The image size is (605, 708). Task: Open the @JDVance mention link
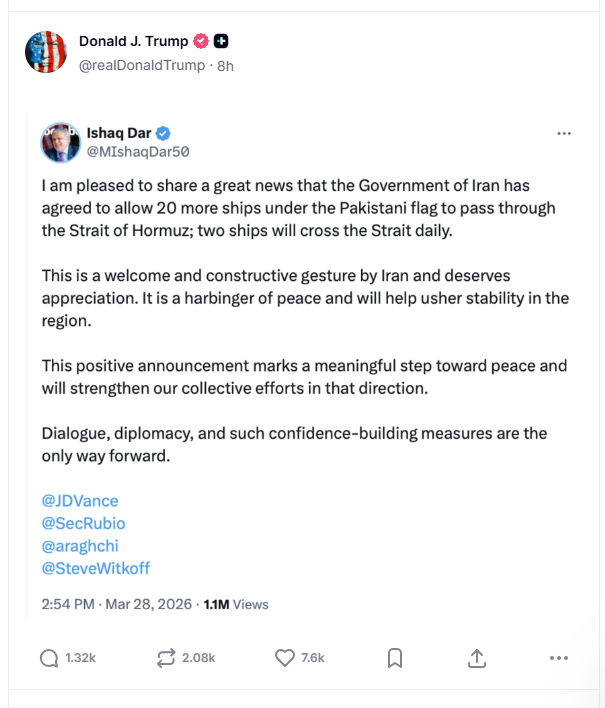pyautogui.click(x=80, y=501)
